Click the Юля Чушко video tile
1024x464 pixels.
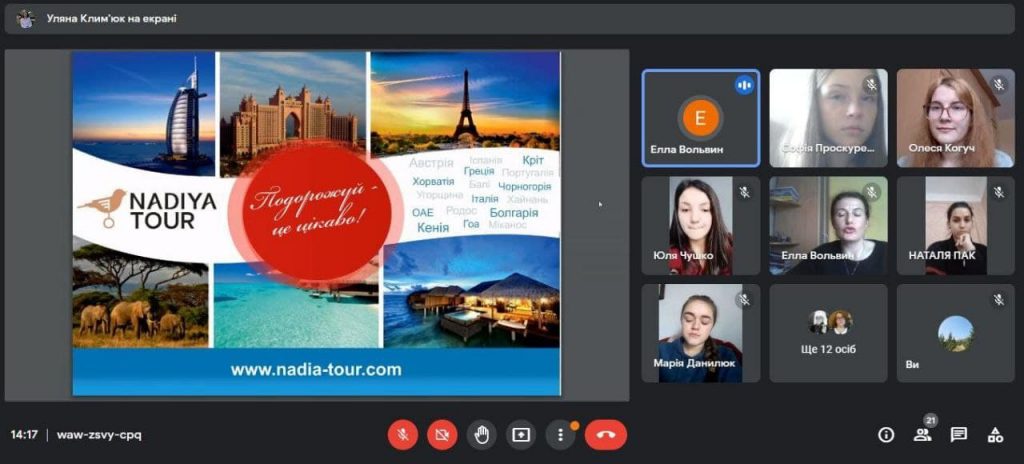pos(700,226)
